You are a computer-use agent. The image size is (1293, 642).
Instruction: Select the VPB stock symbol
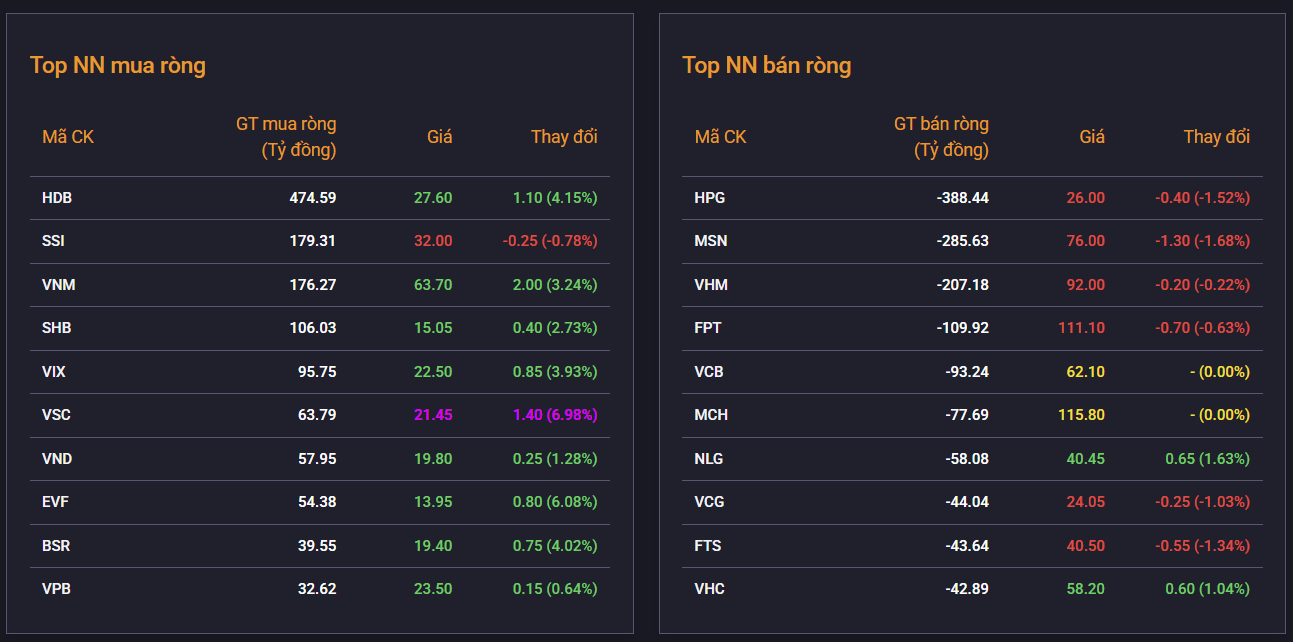click(x=57, y=589)
